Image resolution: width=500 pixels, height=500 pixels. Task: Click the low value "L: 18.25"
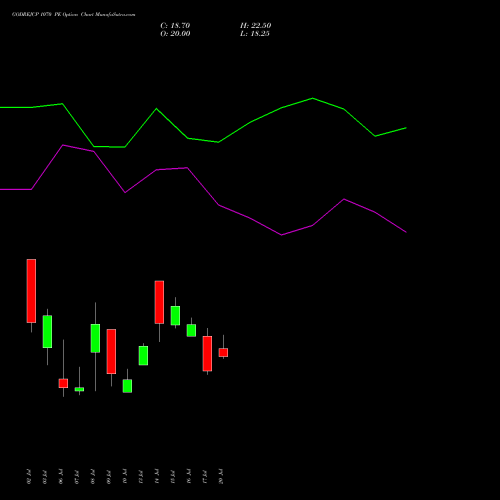tap(255, 34)
